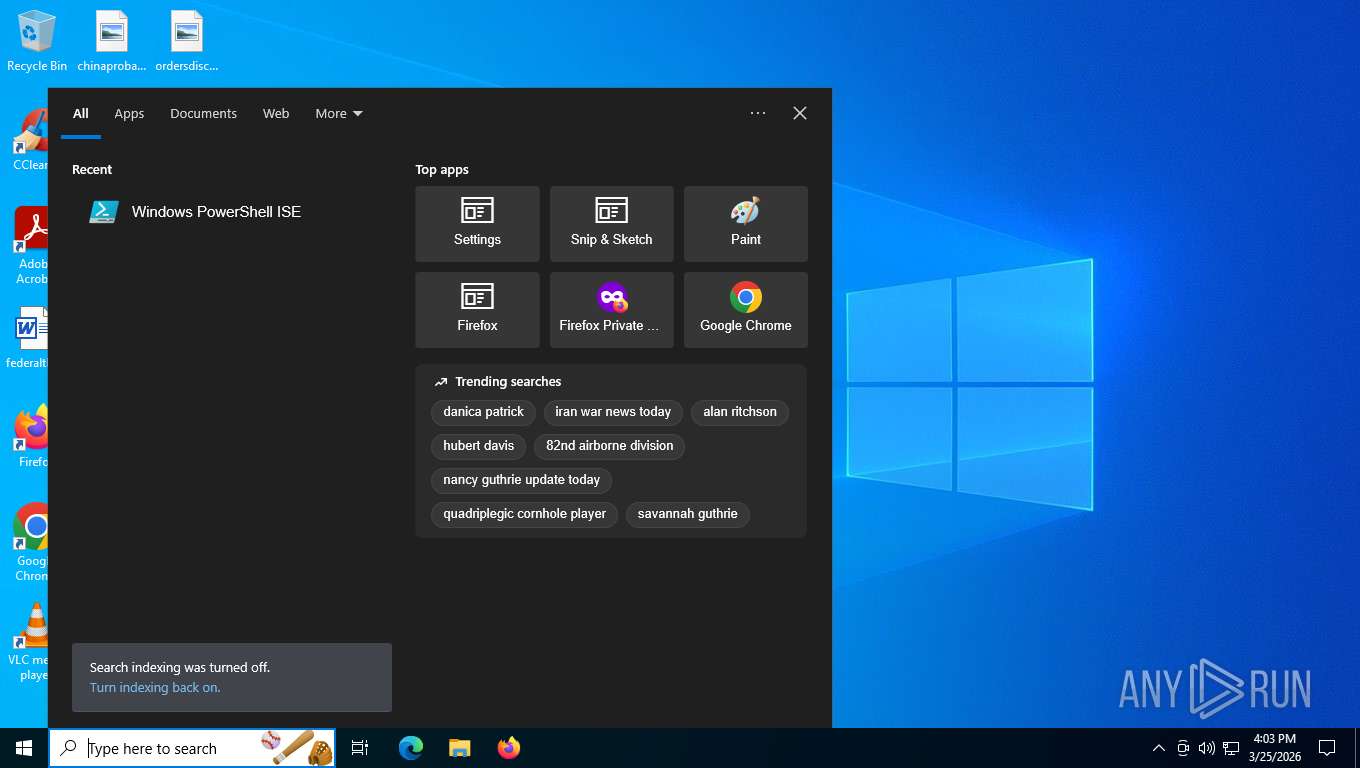Image resolution: width=1360 pixels, height=768 pixels.
Task: Open the search options ellipsis menu
Action: (758, 113)
